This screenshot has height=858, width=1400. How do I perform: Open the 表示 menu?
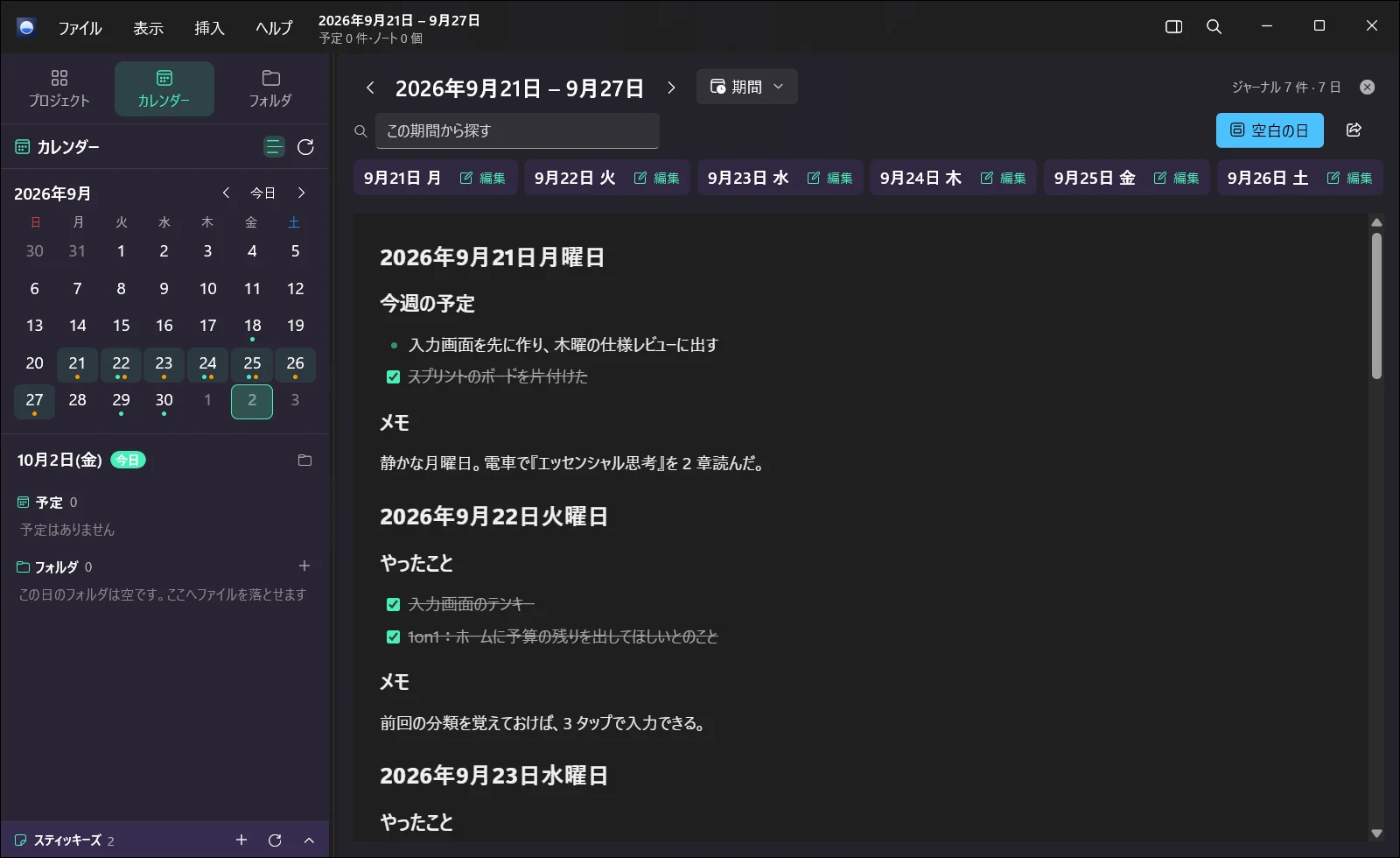[x=148, y=28]
